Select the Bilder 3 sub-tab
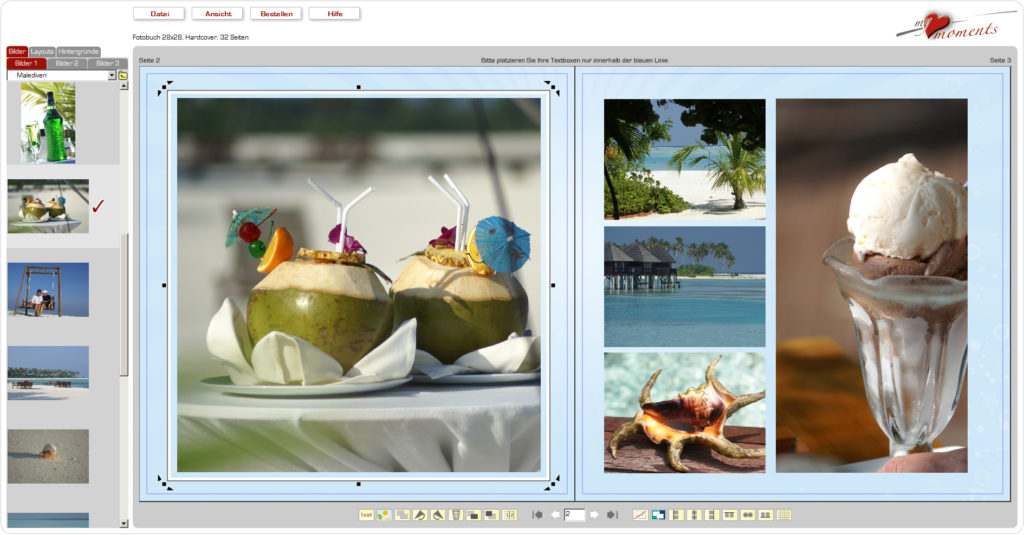The image size is (1024, 535). pyautogui.click(x=107, y=63)
